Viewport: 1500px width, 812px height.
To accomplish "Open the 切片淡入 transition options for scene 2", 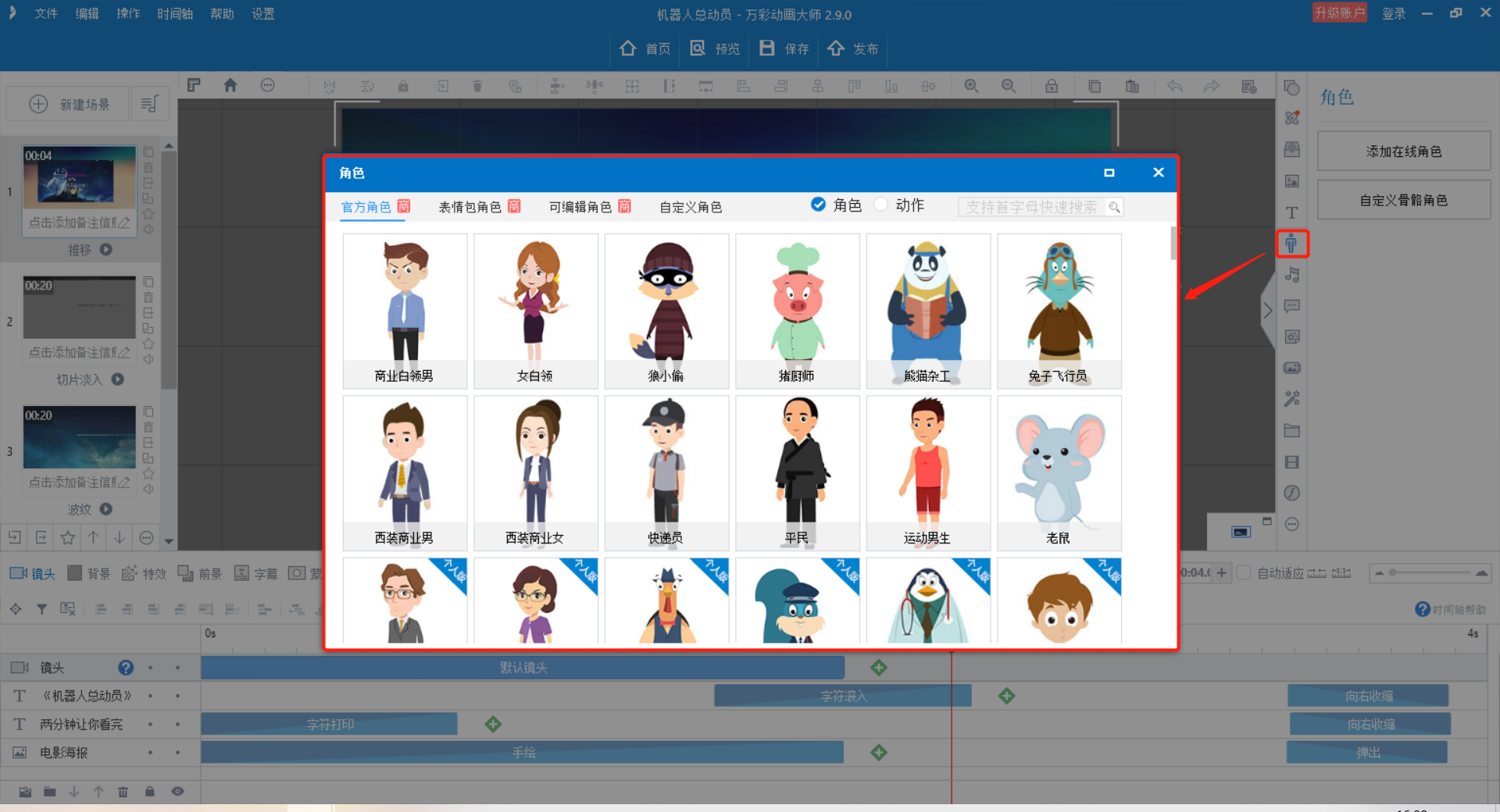I will pos(118,379).
